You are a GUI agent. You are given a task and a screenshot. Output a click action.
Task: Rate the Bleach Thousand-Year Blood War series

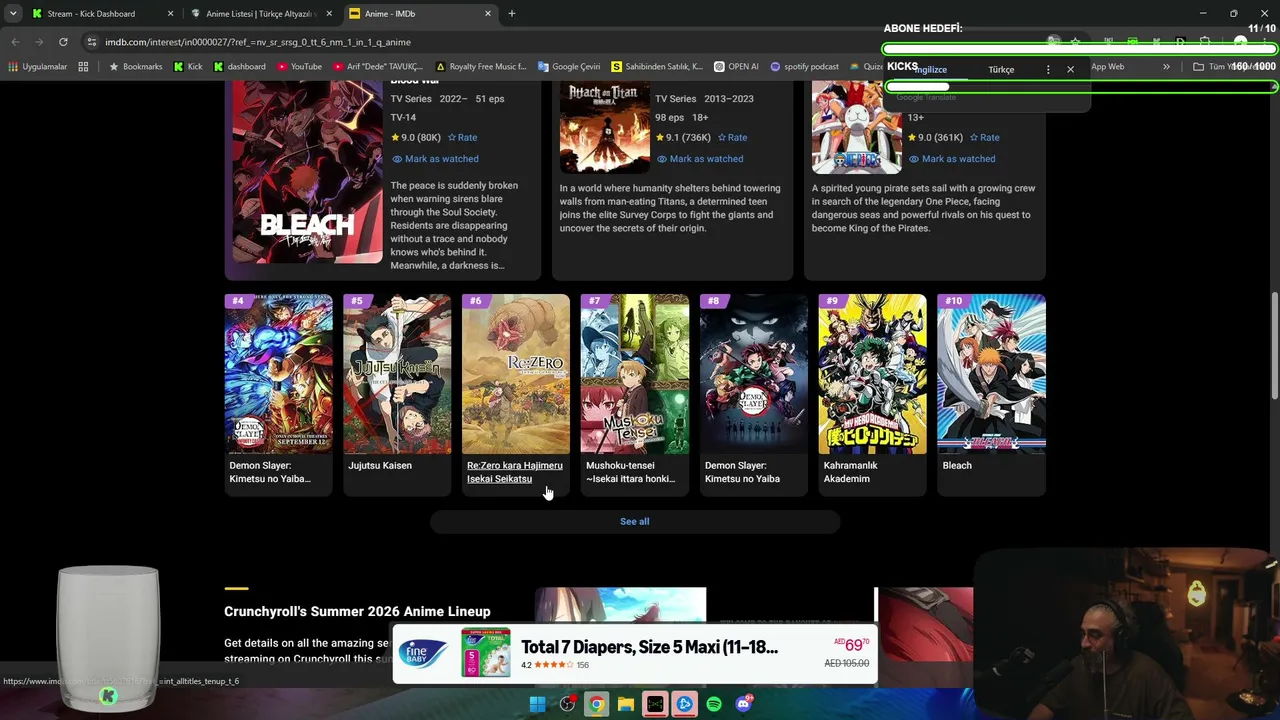[x=462, y=137]
